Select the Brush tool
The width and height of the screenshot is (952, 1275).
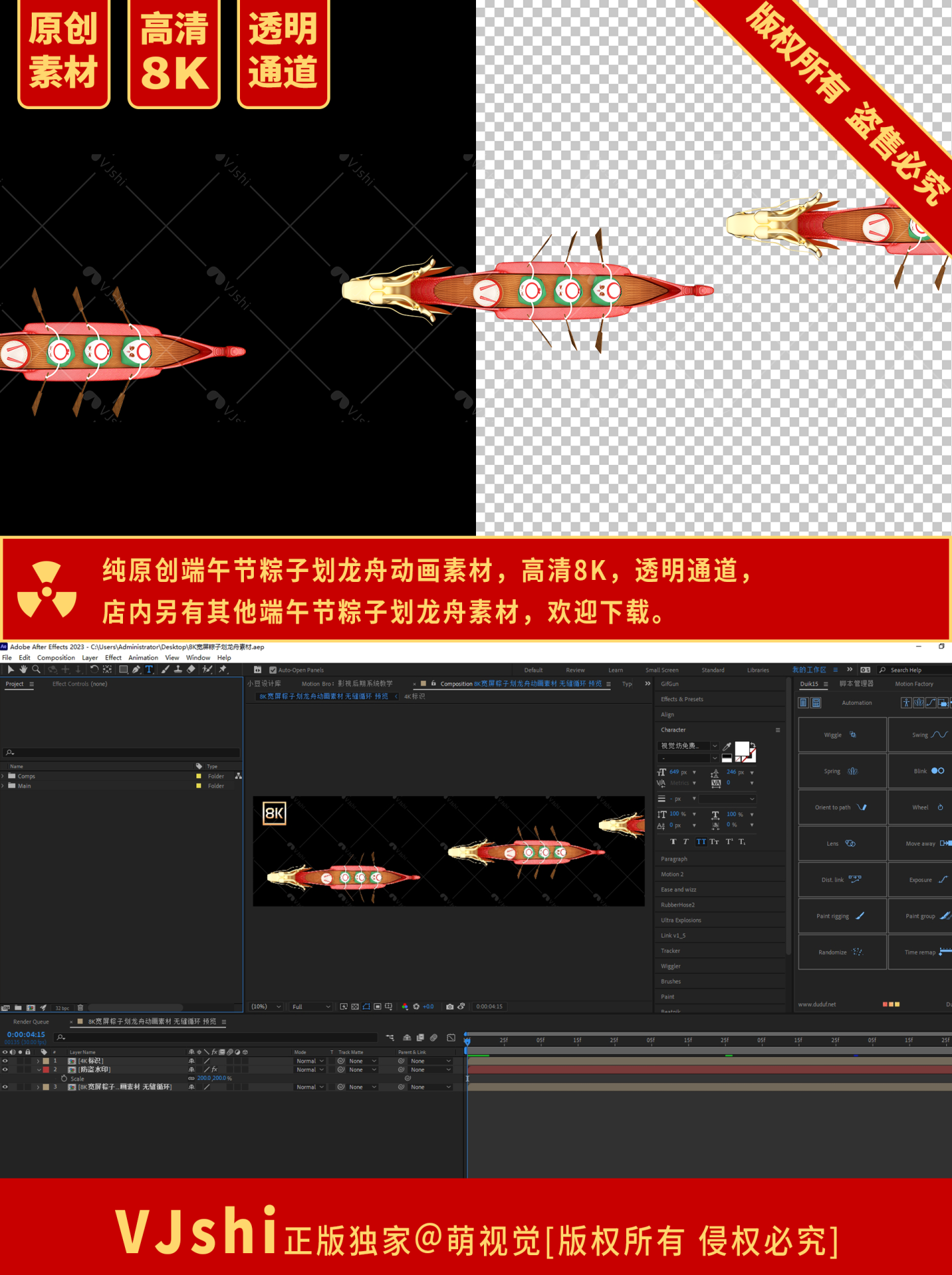pos(165,669)
